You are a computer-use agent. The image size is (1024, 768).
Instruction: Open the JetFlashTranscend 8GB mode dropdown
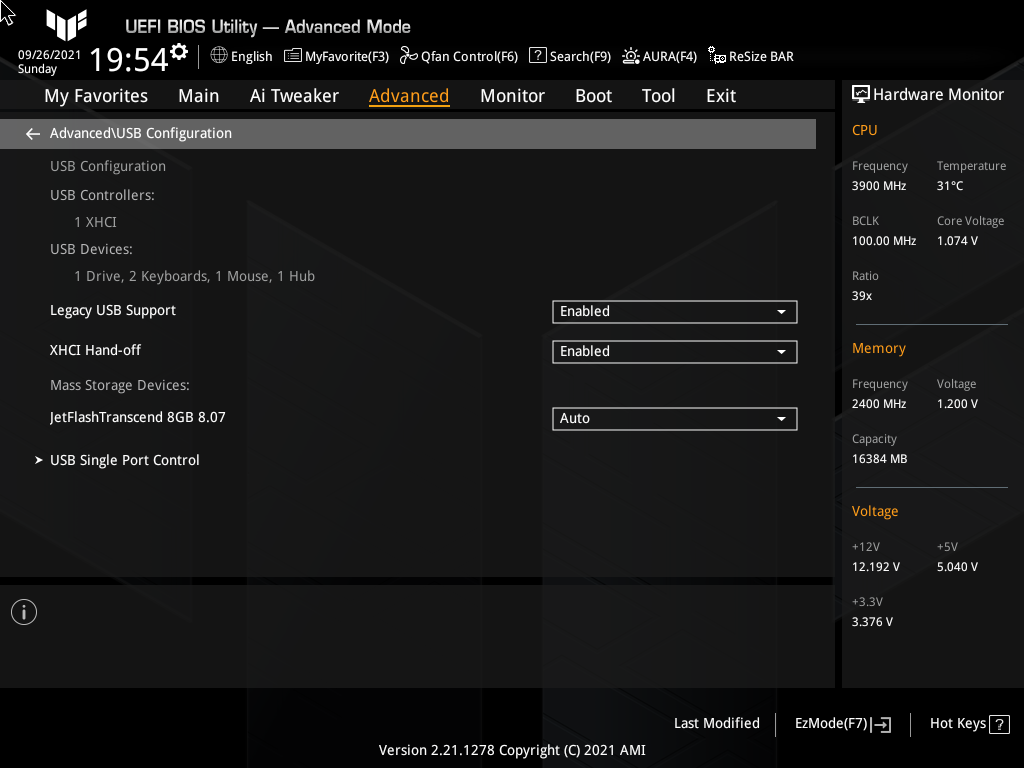click(674, 418)
